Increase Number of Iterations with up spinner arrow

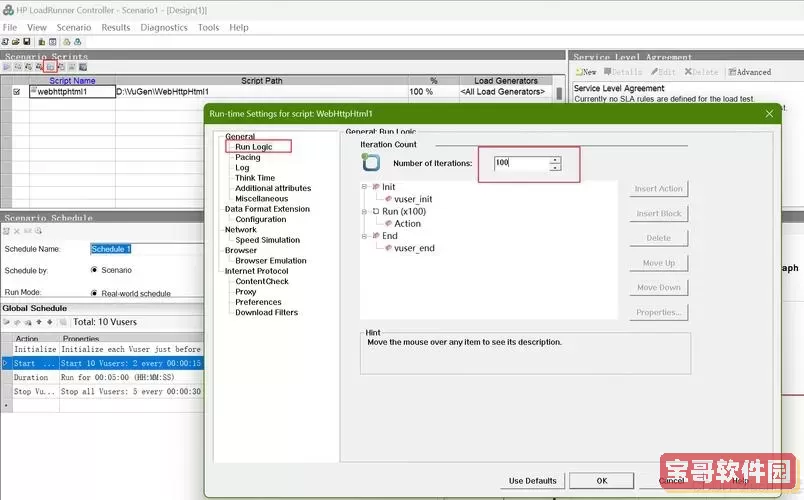pyautogui.click(x=555, y=160)
